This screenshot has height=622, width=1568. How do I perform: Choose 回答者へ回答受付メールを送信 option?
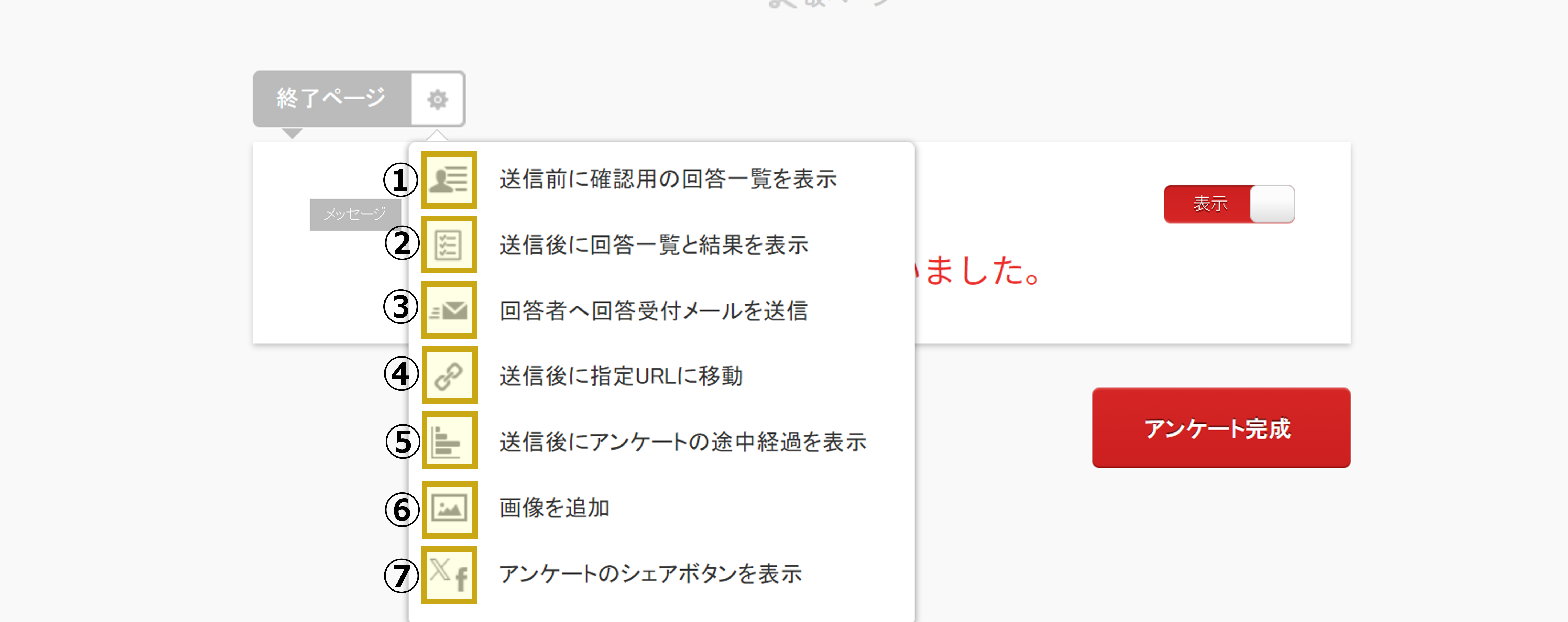point(653,310)
